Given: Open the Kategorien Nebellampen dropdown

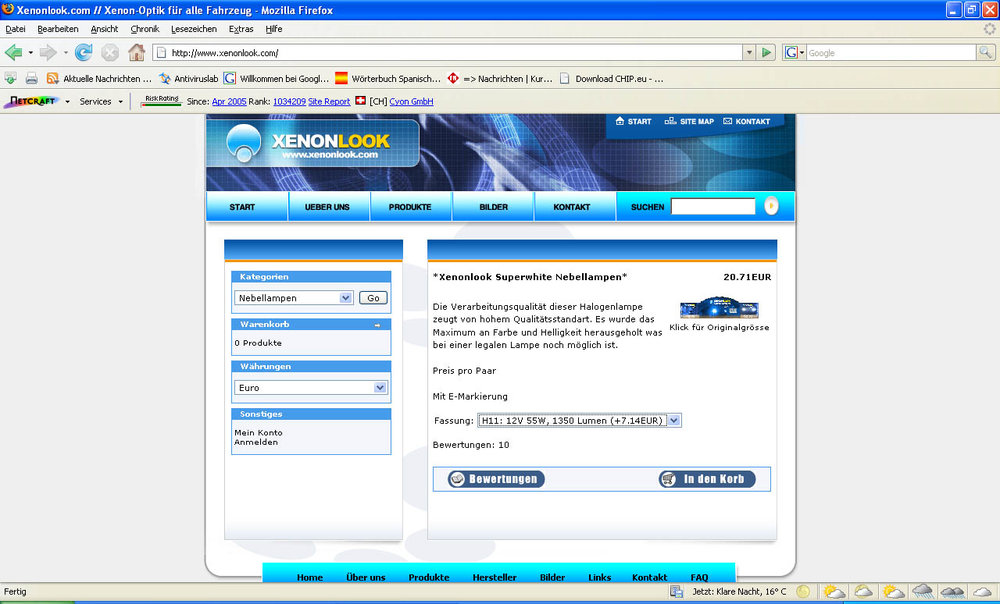Looking at the screenshot, I should [x=346, y=298].
